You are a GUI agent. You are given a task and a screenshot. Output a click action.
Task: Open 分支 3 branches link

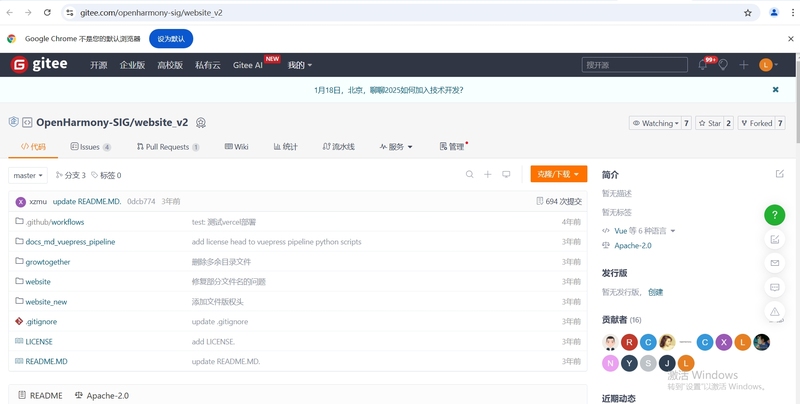click(70, 175)
